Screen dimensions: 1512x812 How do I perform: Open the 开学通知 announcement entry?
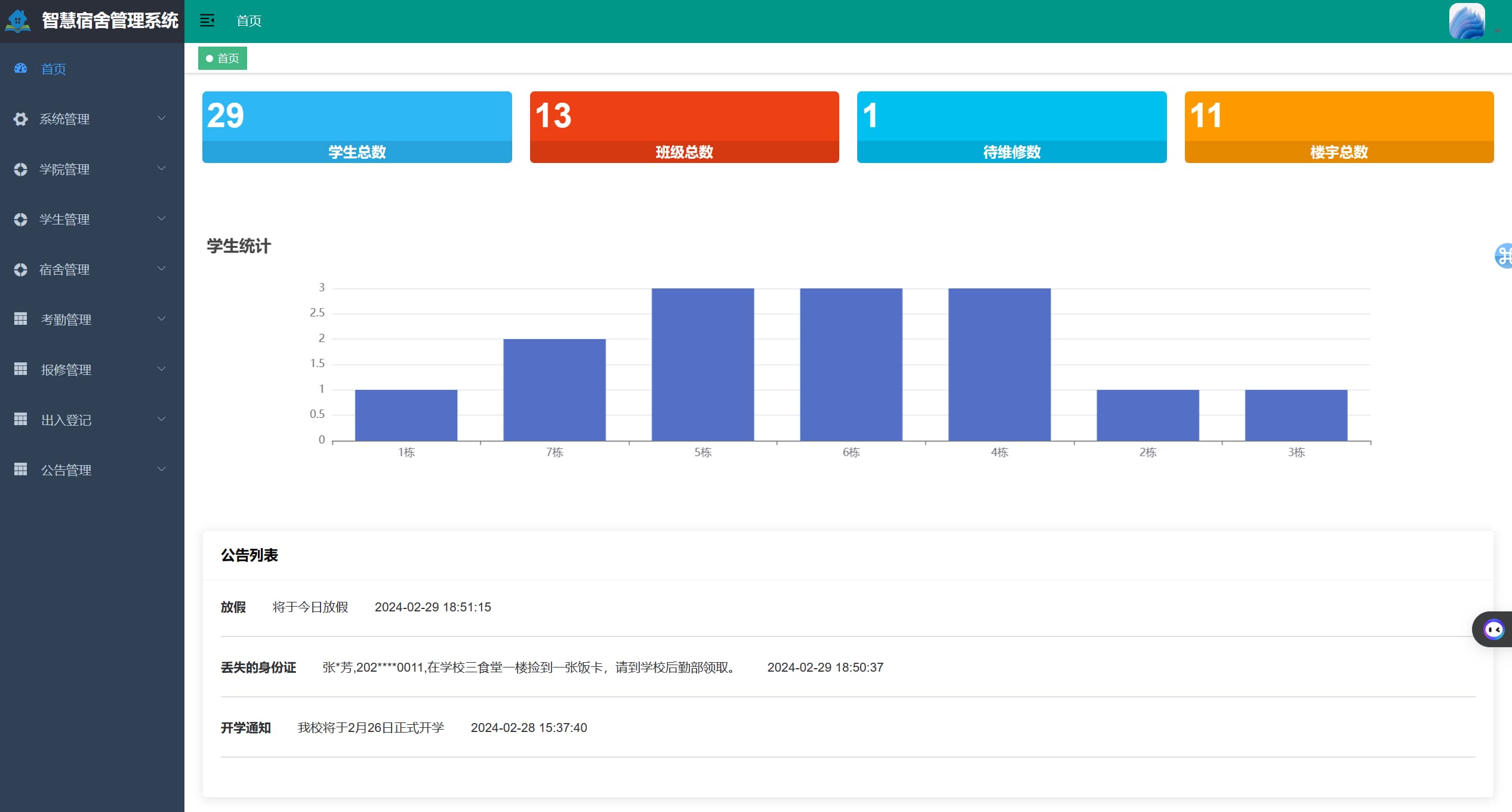point(246,727)
